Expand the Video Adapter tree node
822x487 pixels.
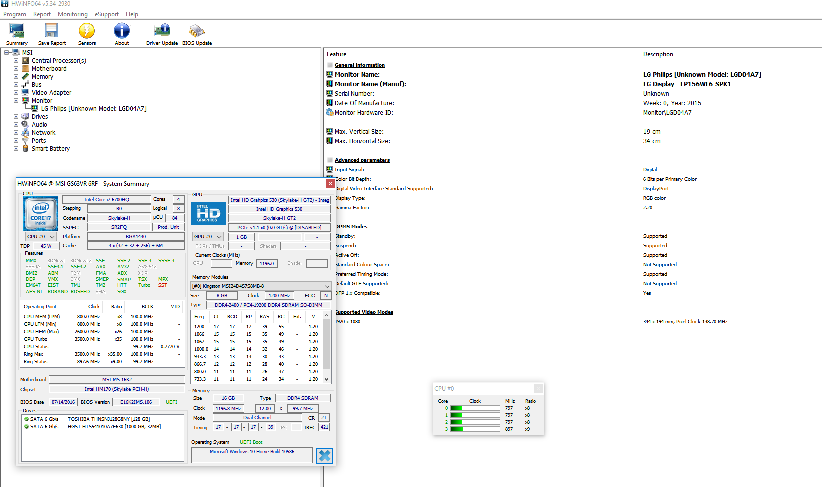pyautogui.click(x=16, y=92)
